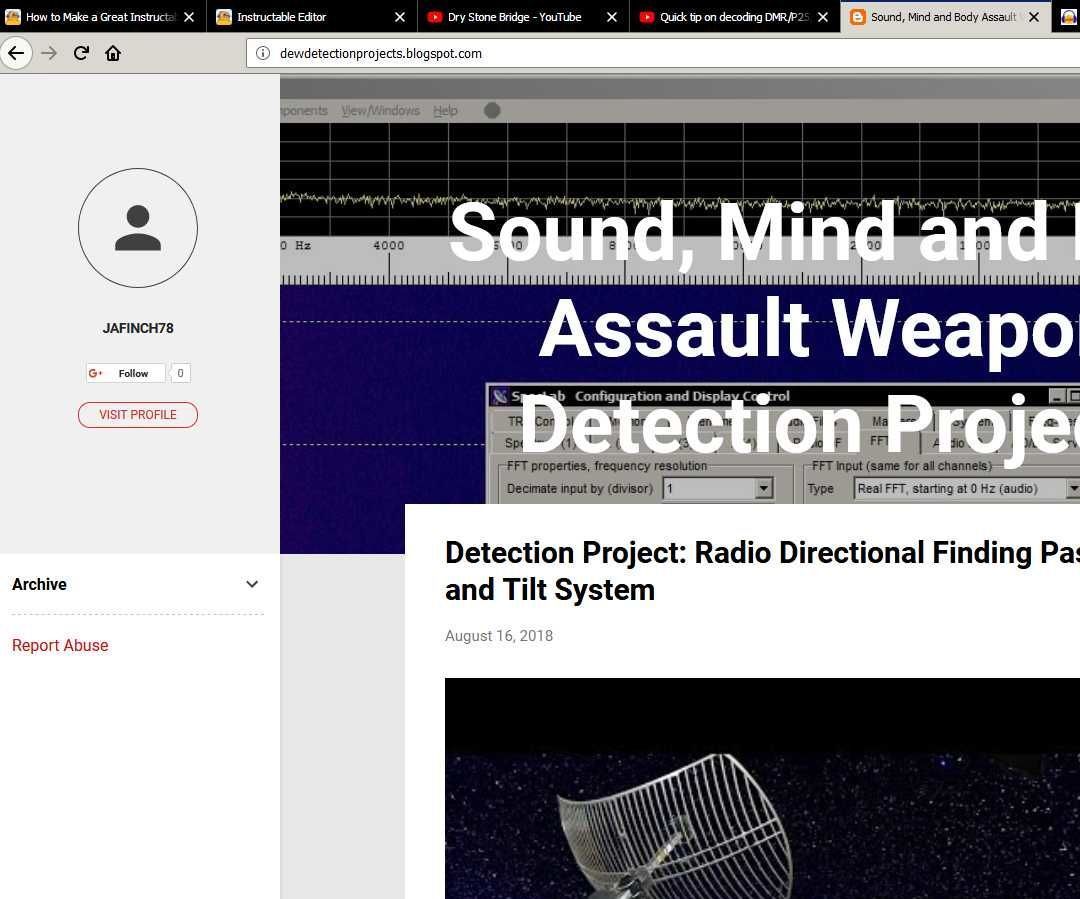Click the VISIT PROFILE button

[137, 414]
